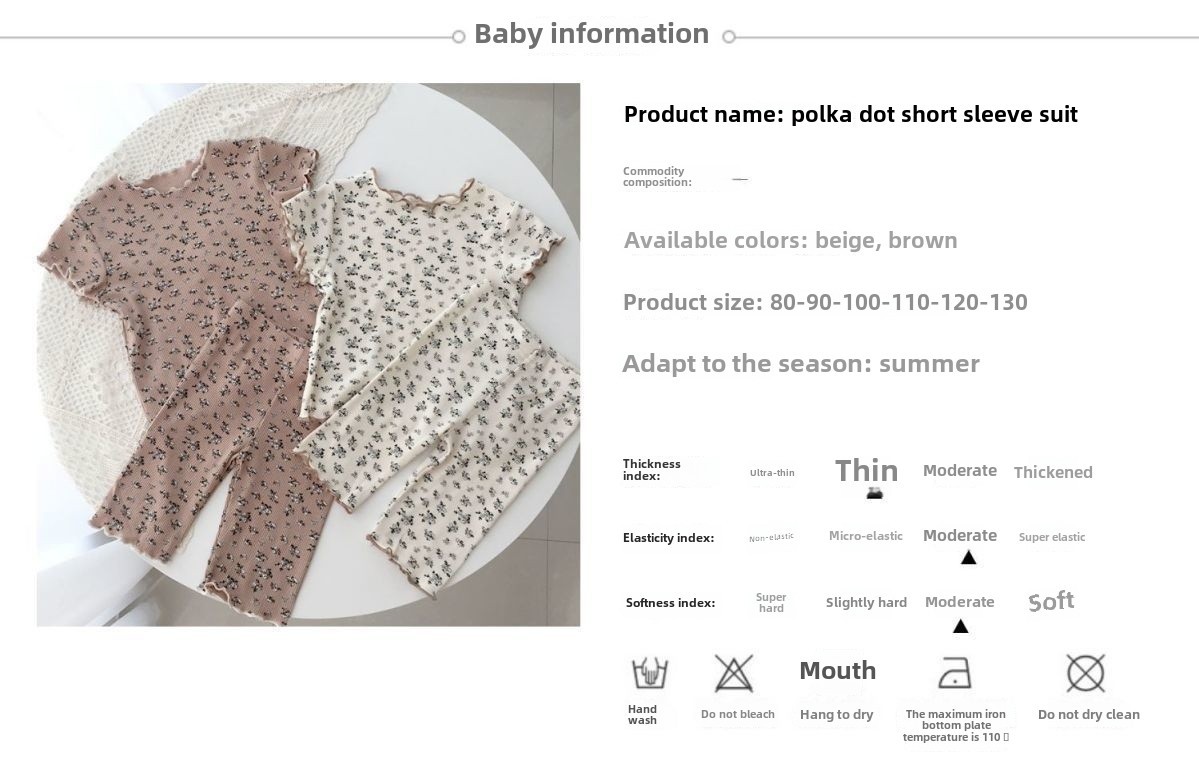Click the Available colors beige, brown line

[790, 240]
